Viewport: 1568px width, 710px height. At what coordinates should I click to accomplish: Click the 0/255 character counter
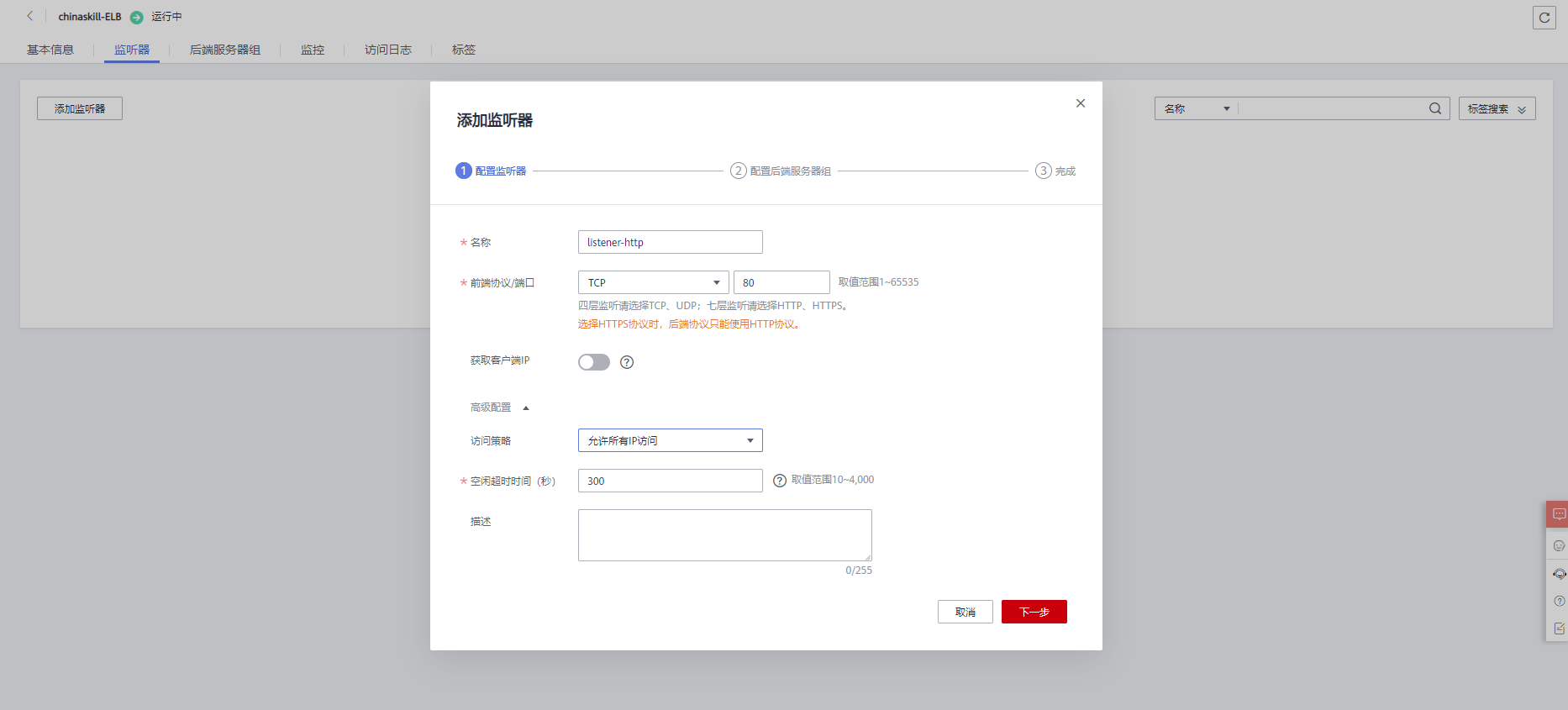(x=859, y=571)
